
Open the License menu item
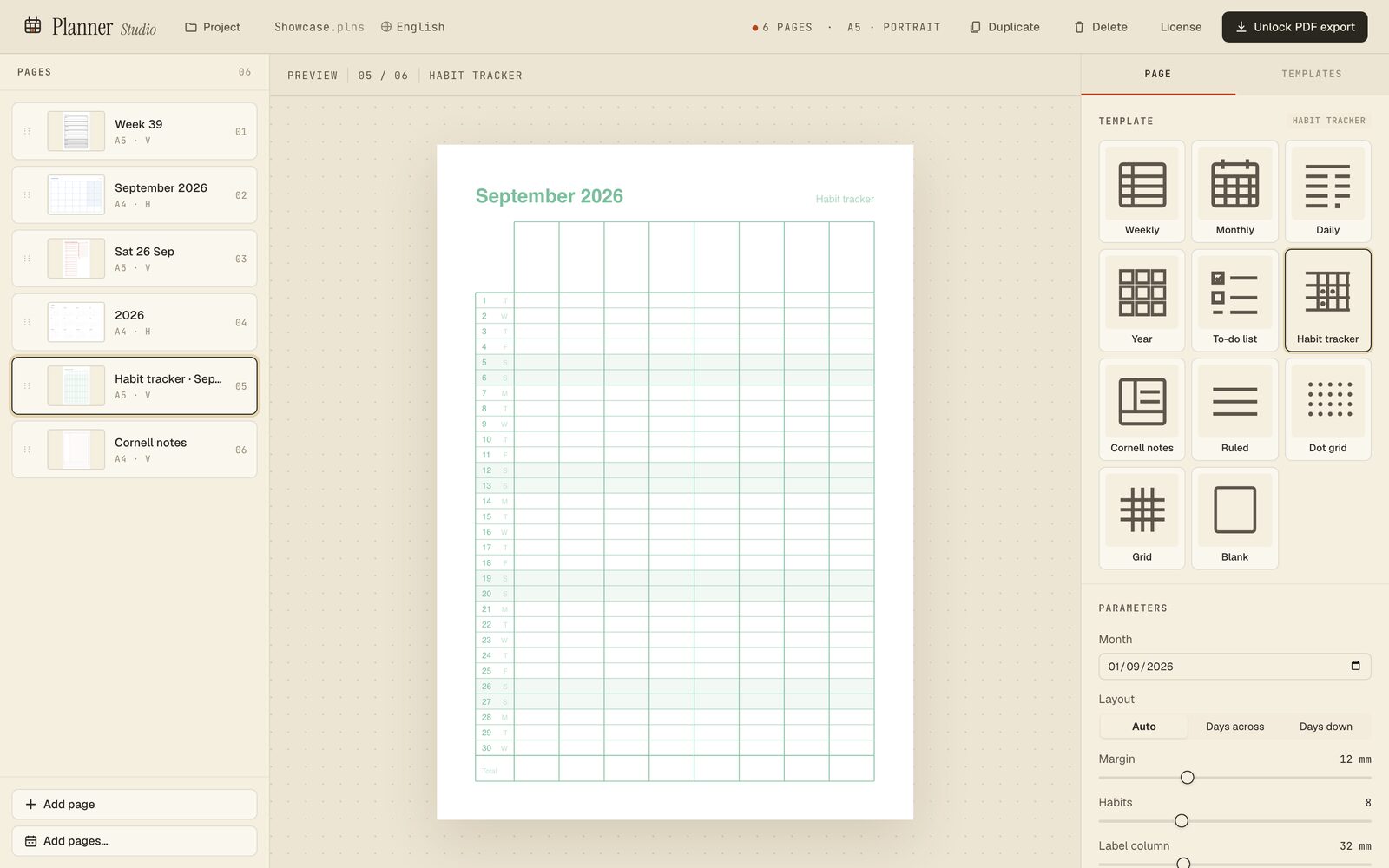pyautogui.click(x=1181, y=27)
